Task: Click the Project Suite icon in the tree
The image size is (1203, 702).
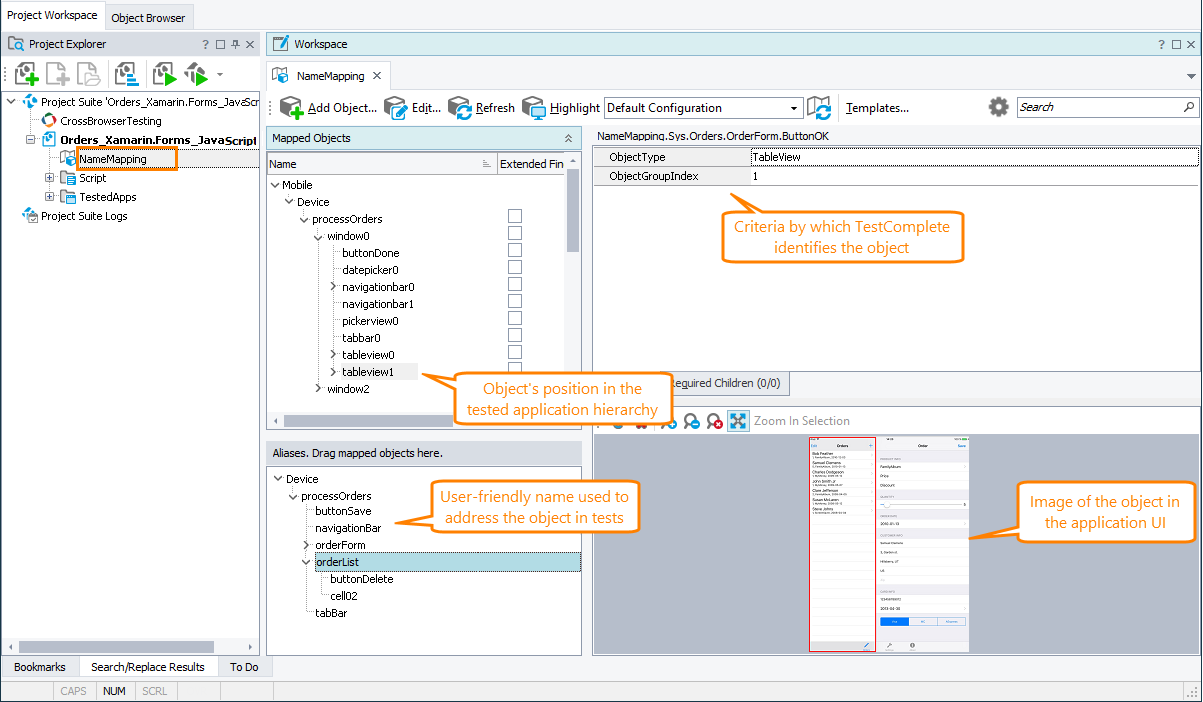Action: click(x=30, y=102)
